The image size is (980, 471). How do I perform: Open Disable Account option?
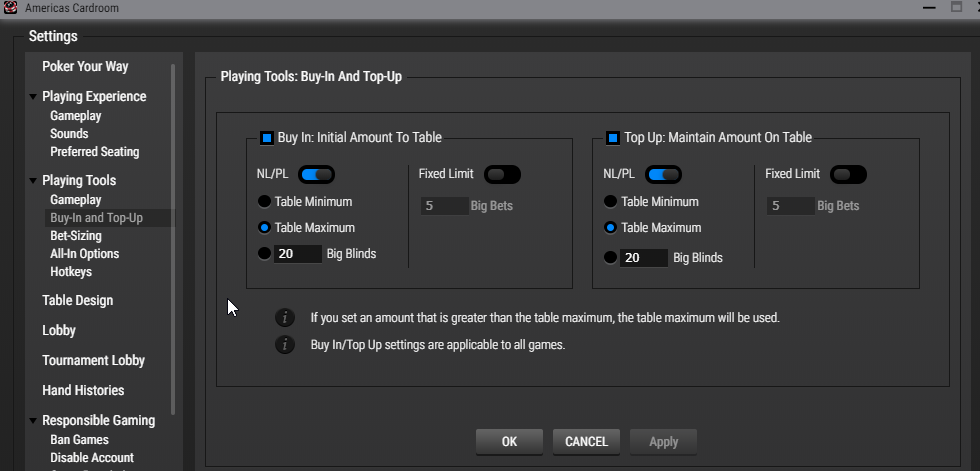point(92,458)
